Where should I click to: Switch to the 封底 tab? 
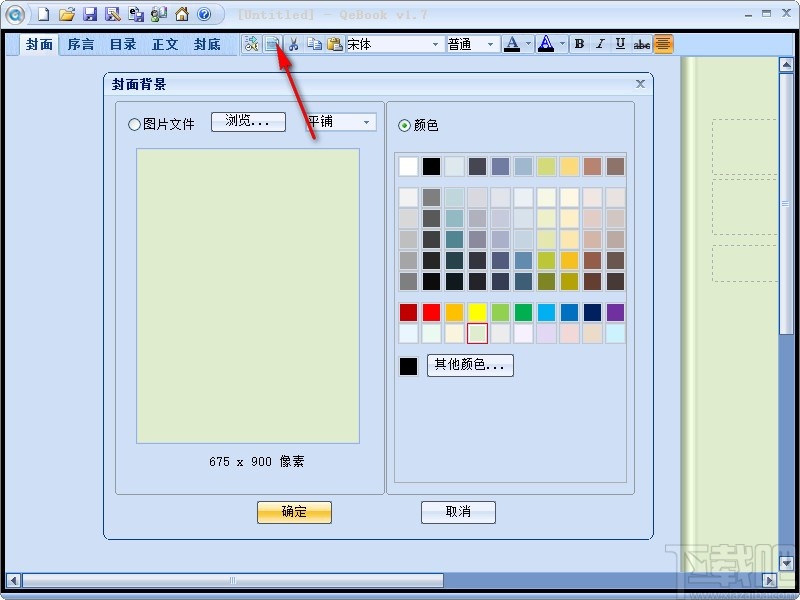(208, 44)
